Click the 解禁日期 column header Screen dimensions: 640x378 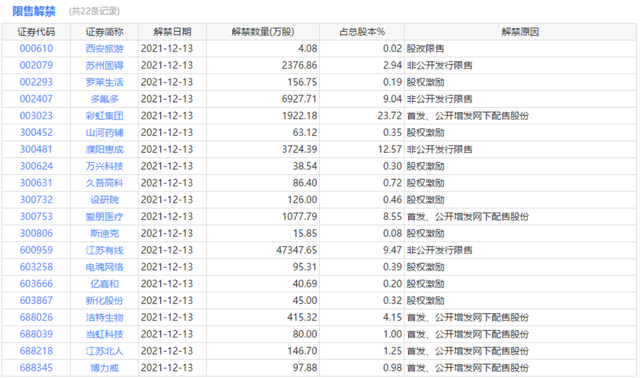tap(172, 32)
